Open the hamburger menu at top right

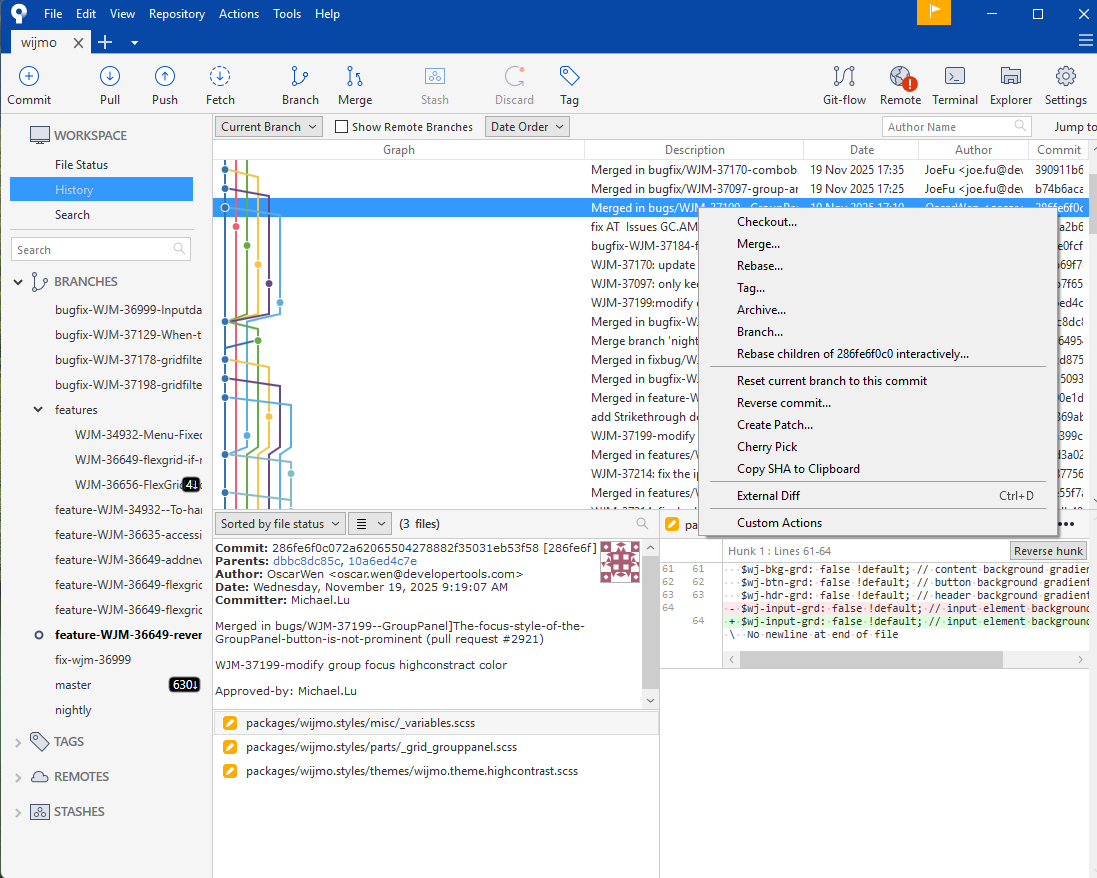[1085, 41]
